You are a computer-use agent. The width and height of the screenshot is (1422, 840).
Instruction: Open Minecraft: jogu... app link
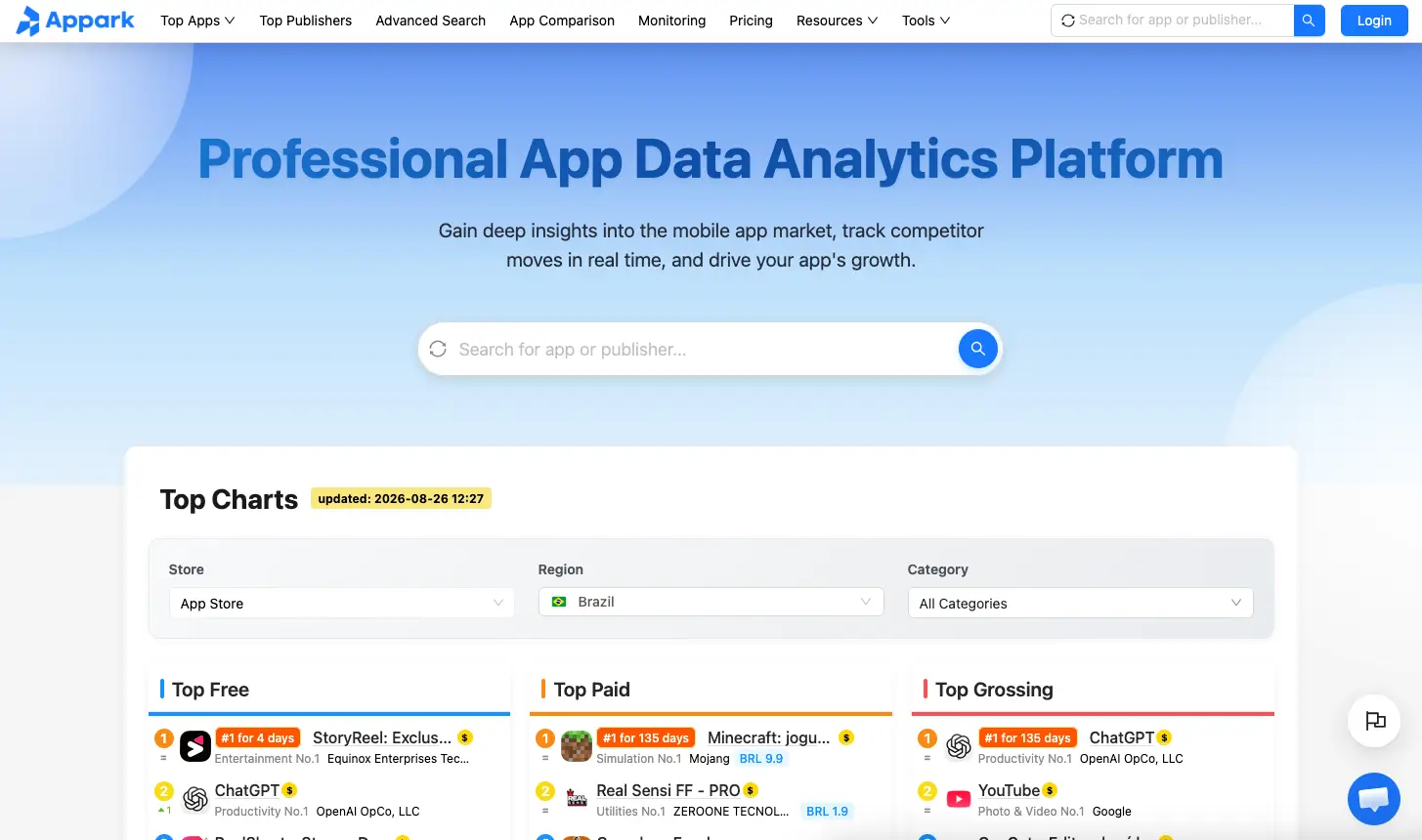pyautogui.click(x=768, y=737)
